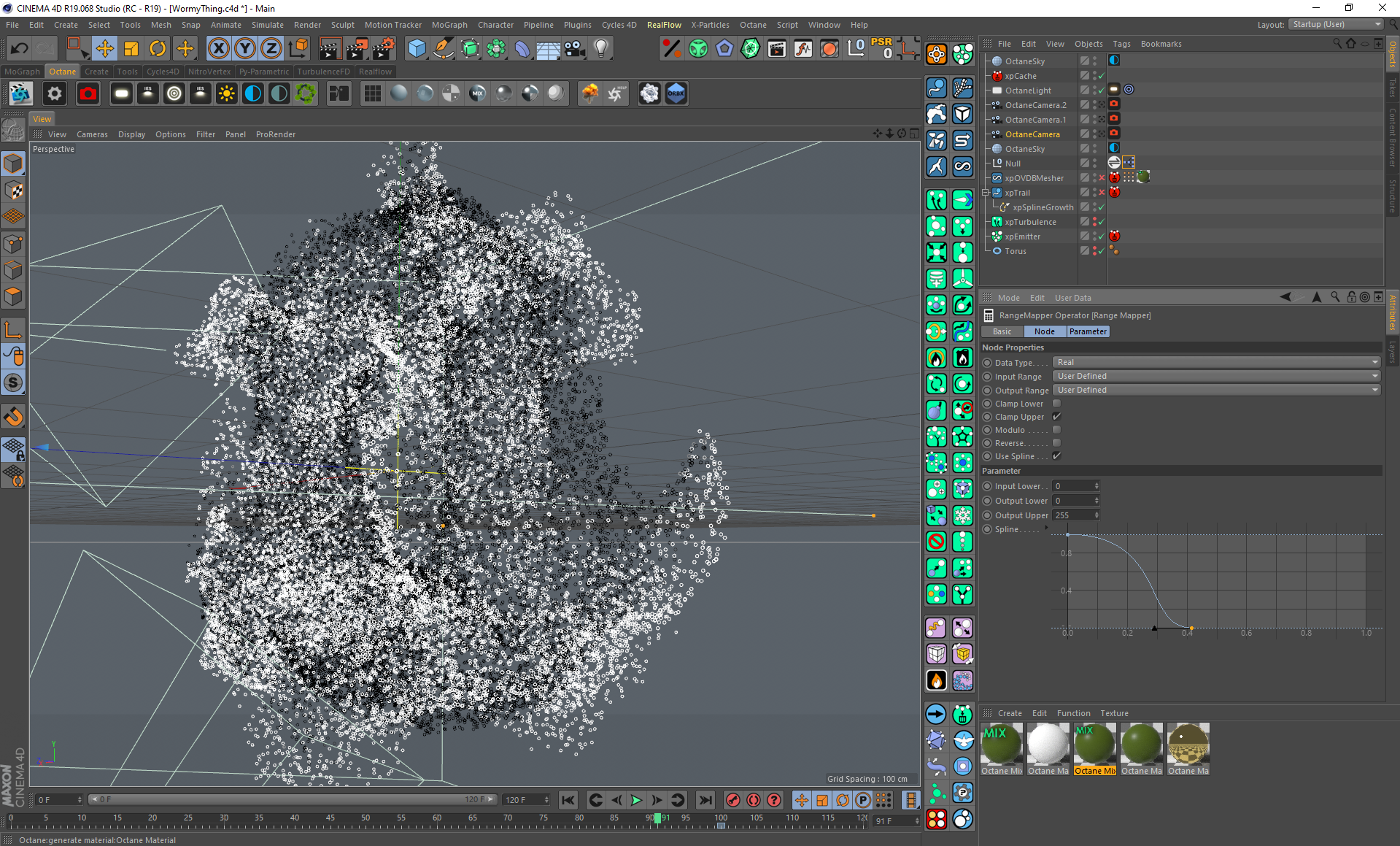1400x846 pixels.
Task: Open the Octane Live Viewer icon
Action: click(20, 93)
